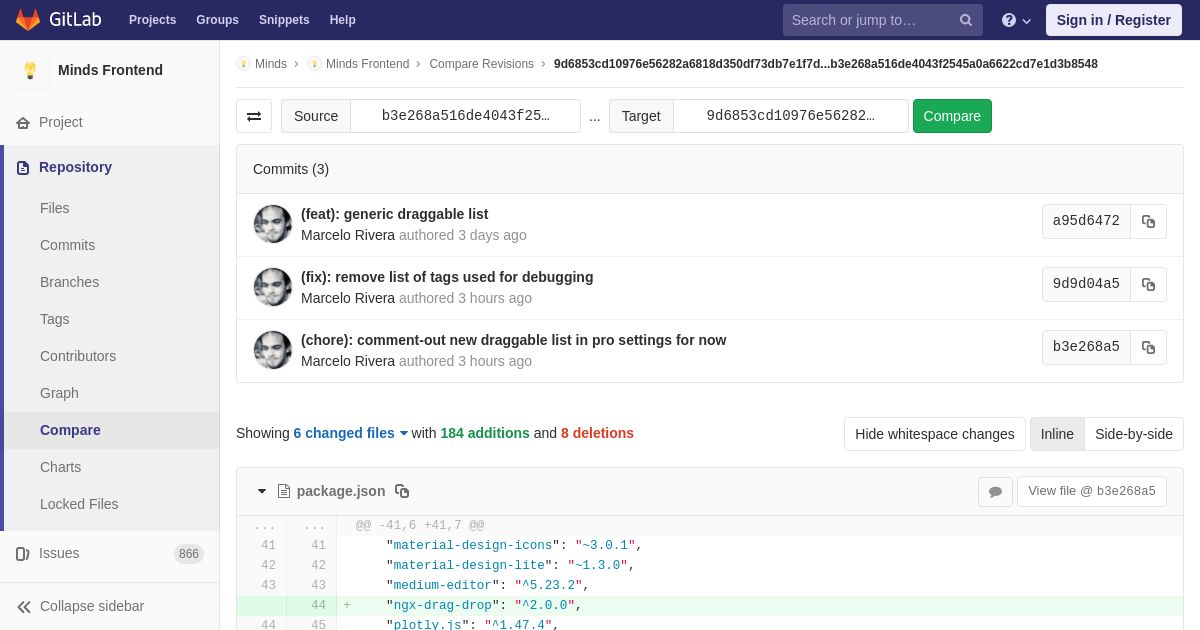Open the GitLab home logo
The height and width of the screenshot is (630, 1200).
point(57,20)
